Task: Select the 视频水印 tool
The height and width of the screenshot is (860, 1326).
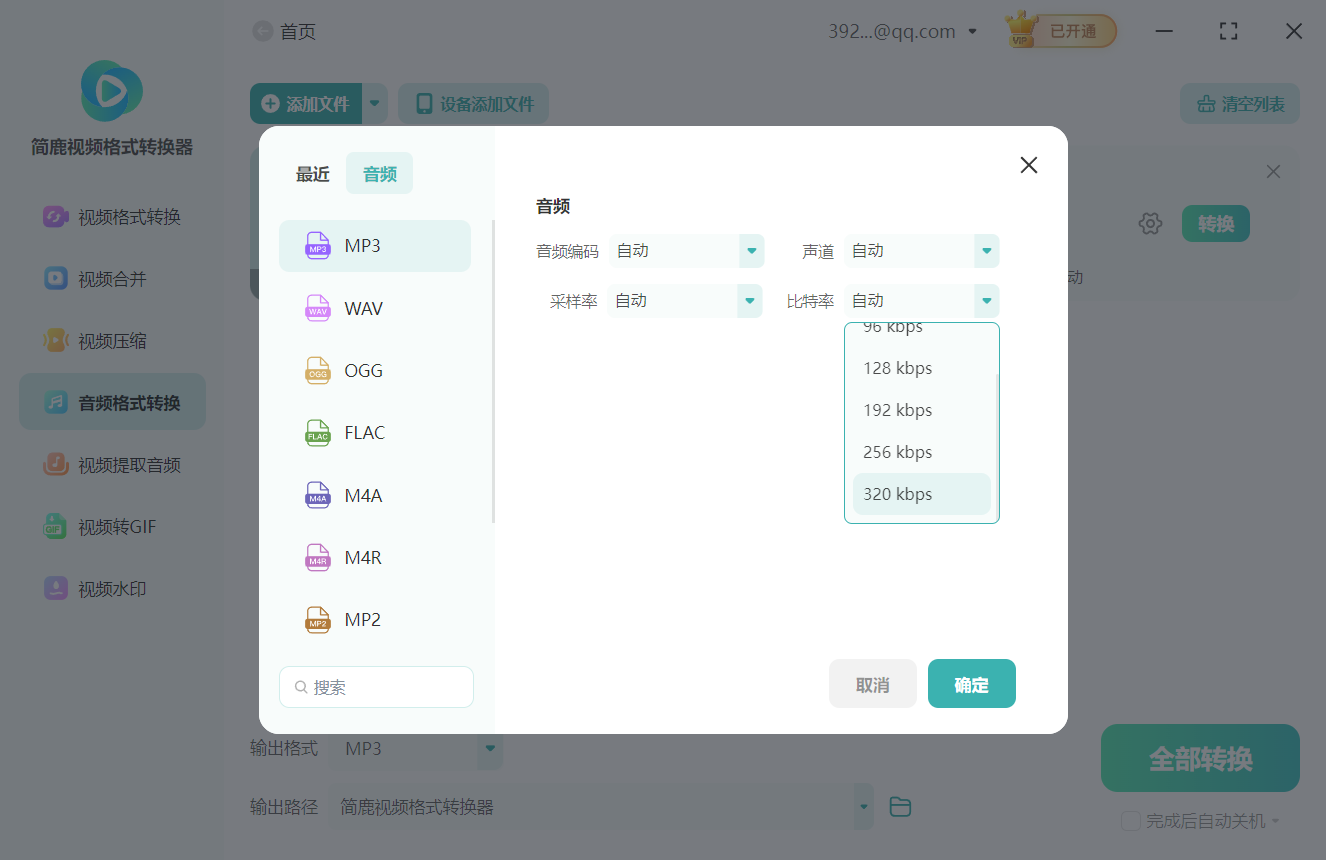Action: pyautogui.click(x=111, y=588)
